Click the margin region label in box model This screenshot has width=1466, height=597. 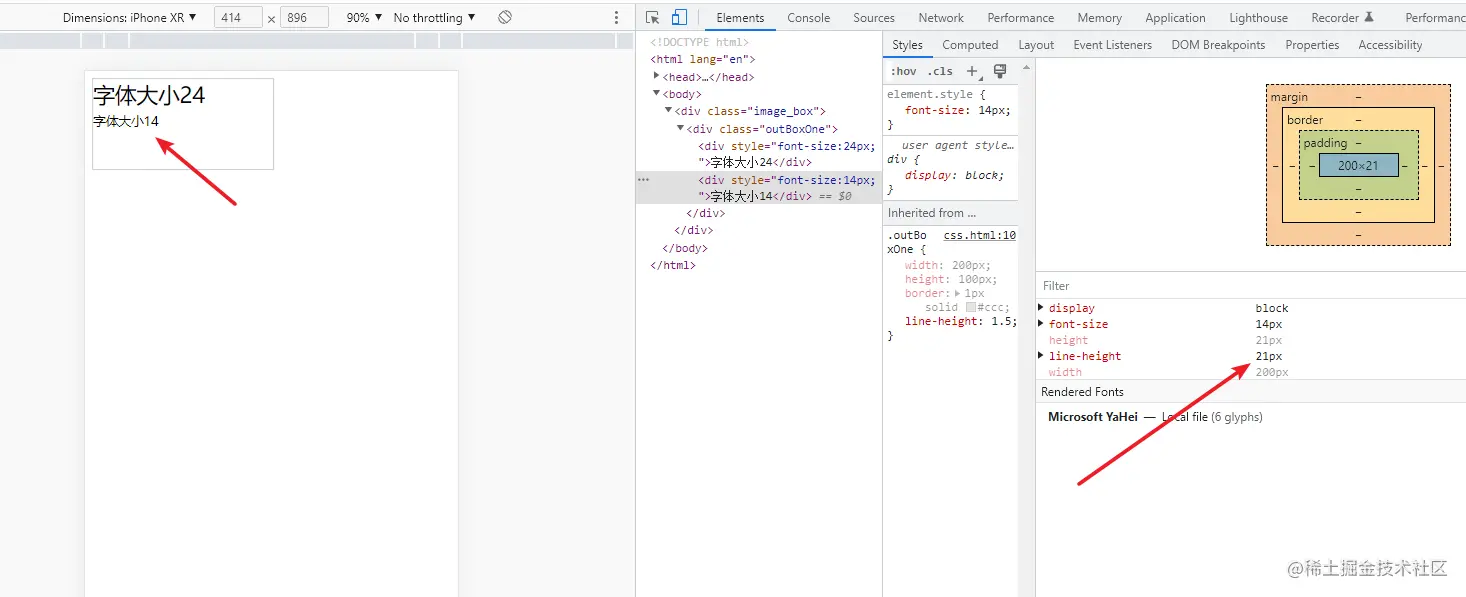tap(1289, 97)
